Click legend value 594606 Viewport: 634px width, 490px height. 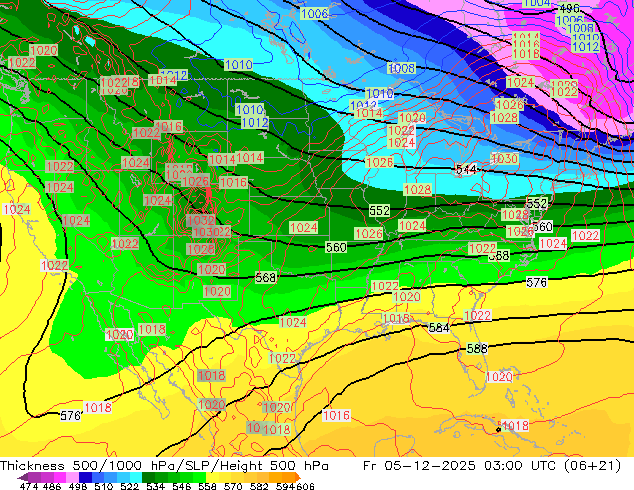click(x=295, y=486)
